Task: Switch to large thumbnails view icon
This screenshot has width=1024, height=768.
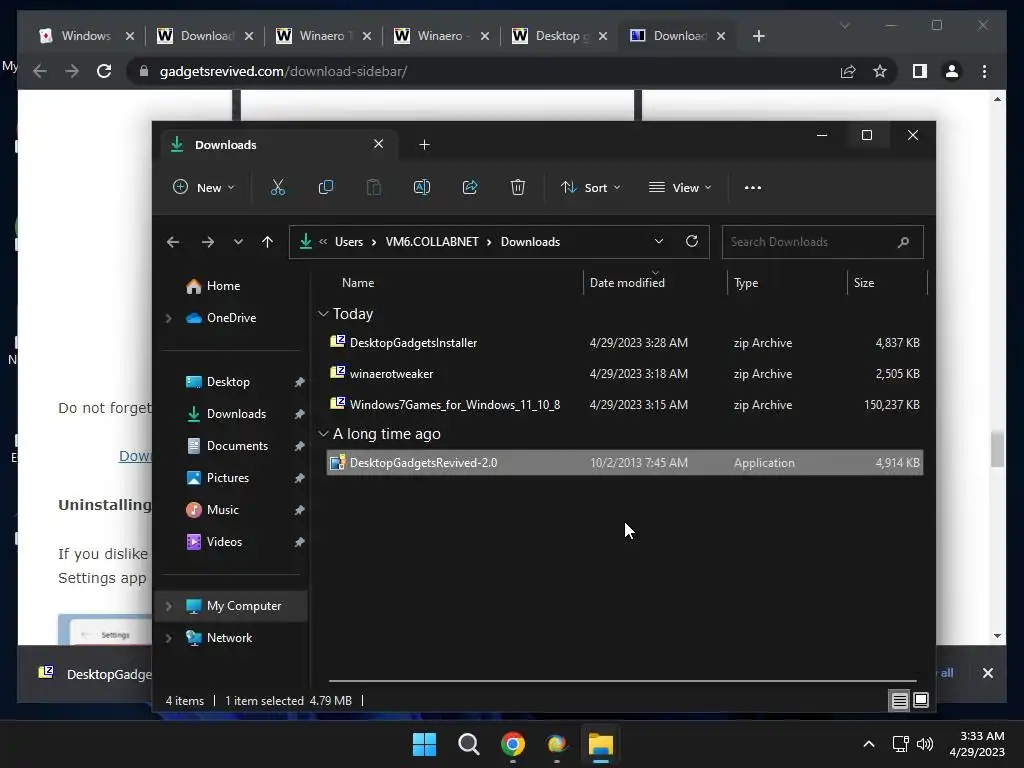Action: click(921, 701)
